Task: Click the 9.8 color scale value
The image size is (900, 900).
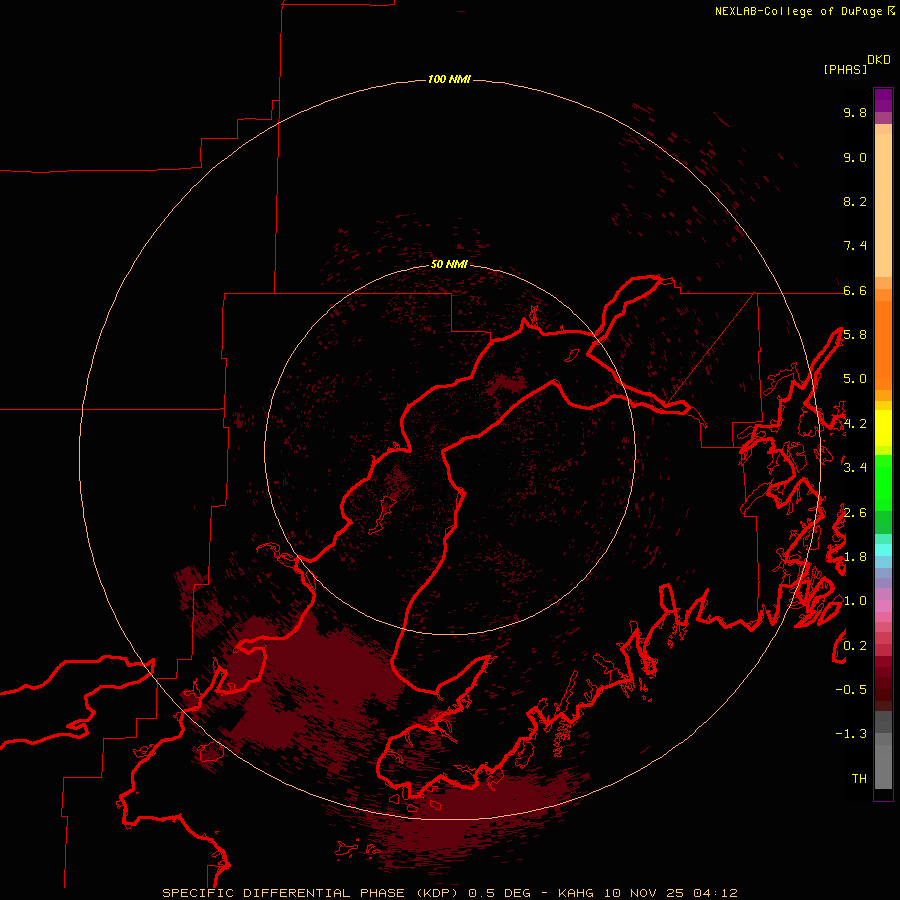Action: [855, 112]
